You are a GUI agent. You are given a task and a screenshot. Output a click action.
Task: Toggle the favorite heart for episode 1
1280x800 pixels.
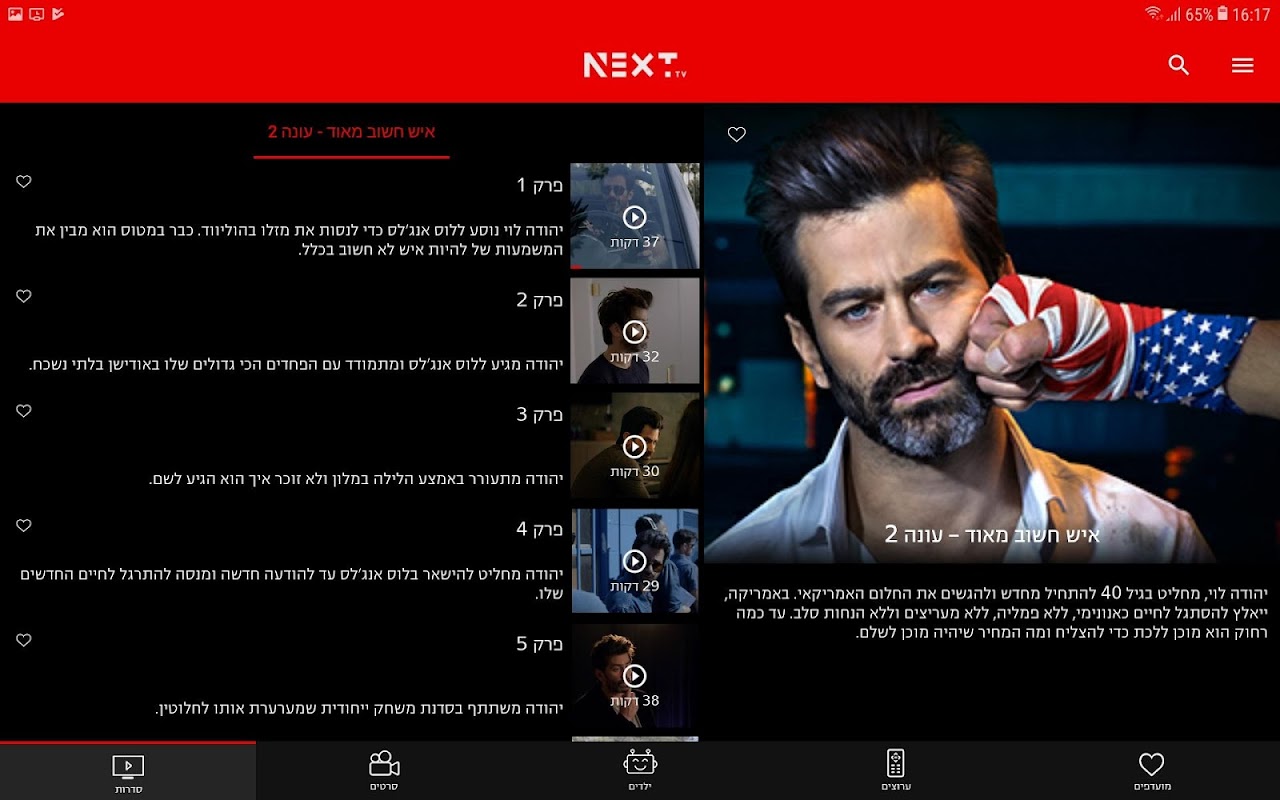(23, 182)
